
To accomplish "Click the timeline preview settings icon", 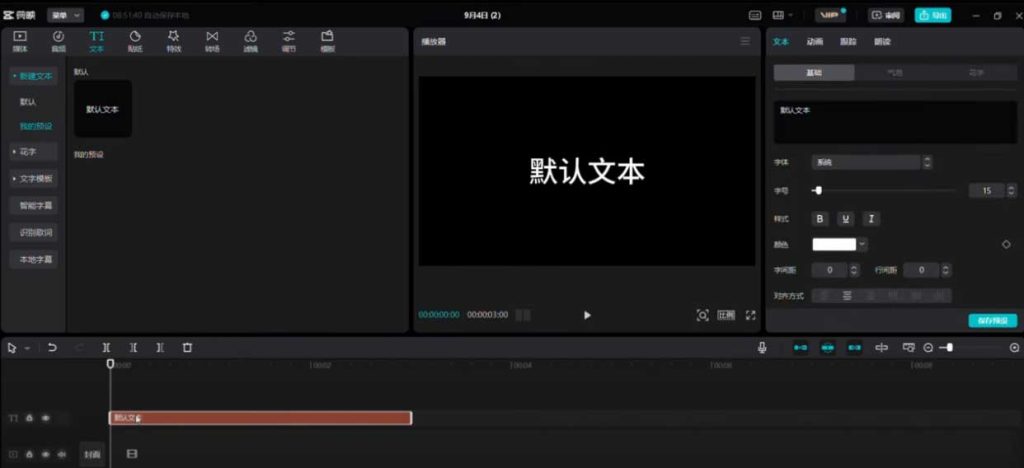I will pos(908,348).
